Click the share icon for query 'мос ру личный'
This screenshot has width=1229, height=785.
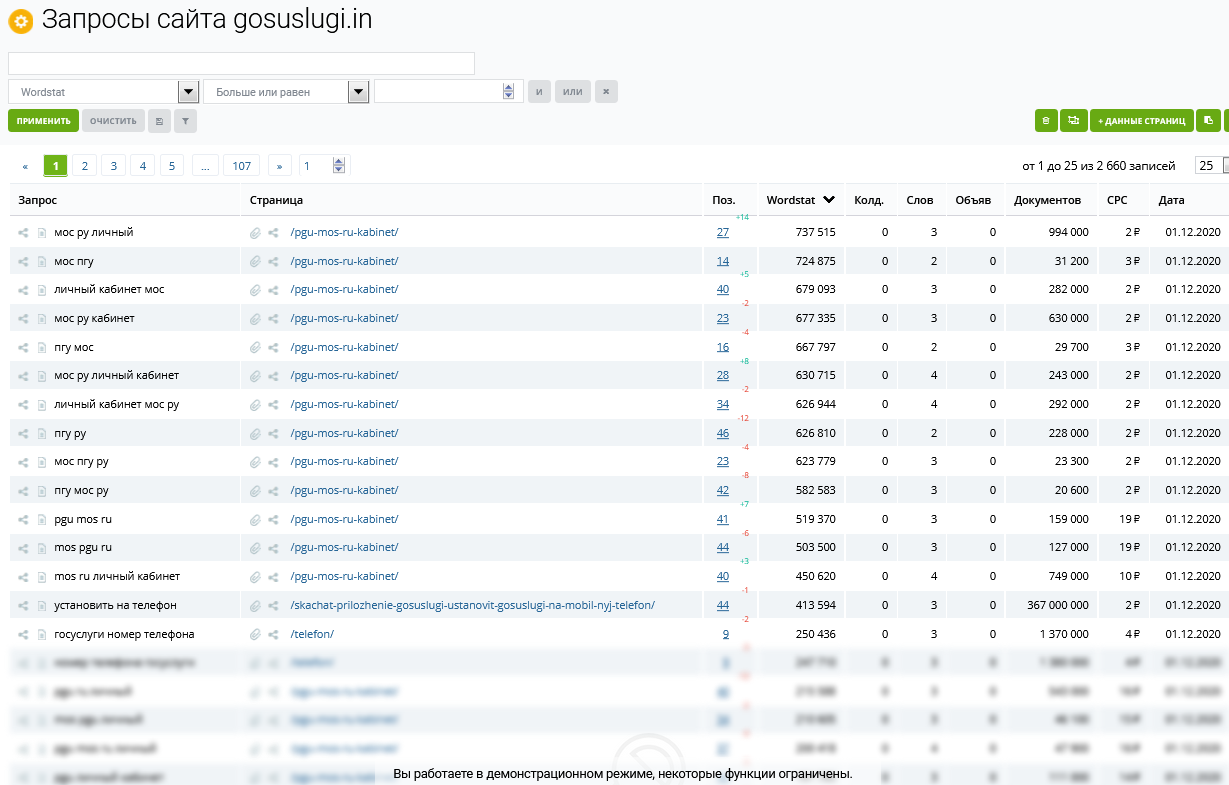pyautogui.click(x=24, y=233)
